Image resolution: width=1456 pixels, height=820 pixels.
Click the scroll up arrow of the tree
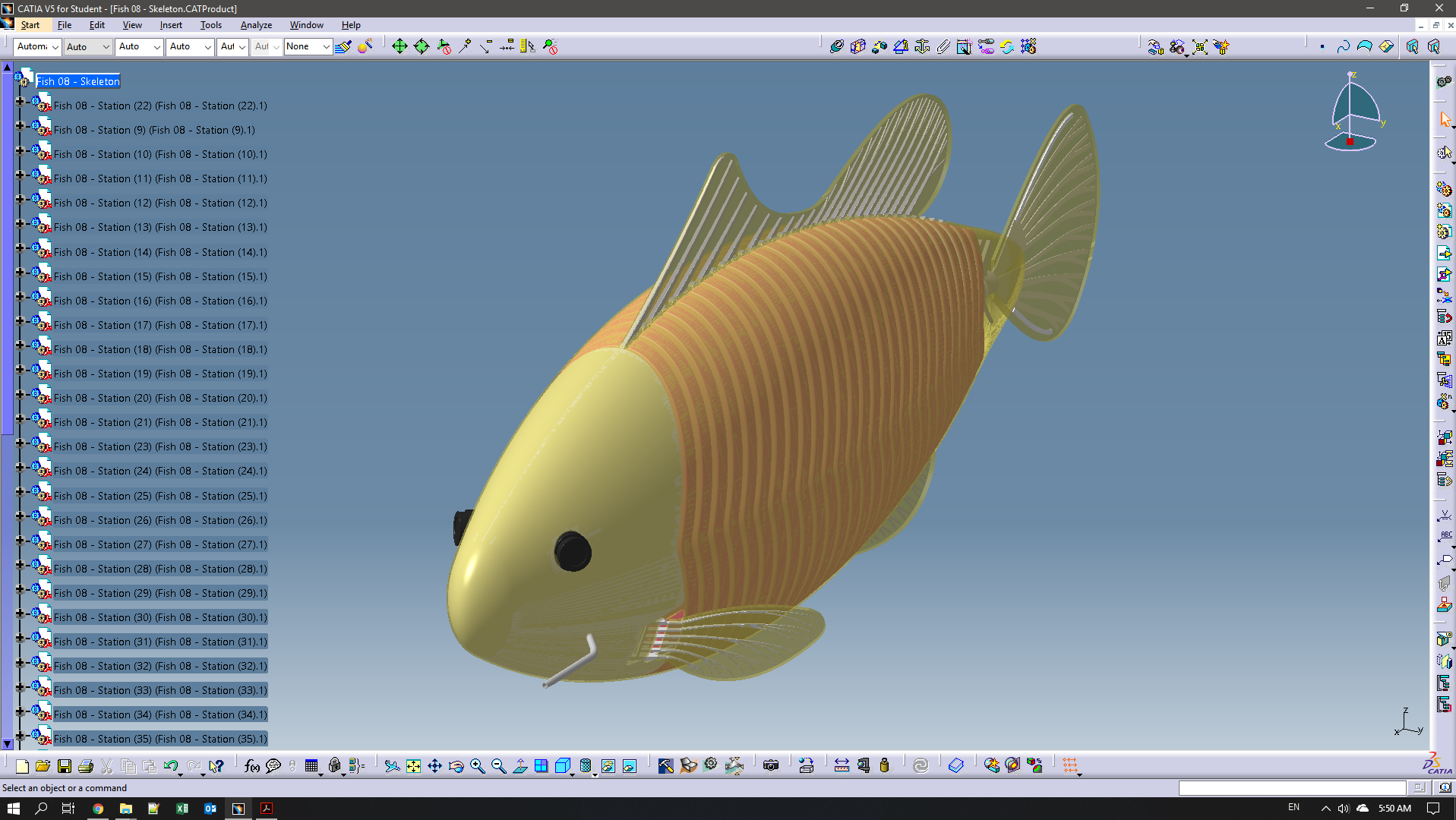8,67
